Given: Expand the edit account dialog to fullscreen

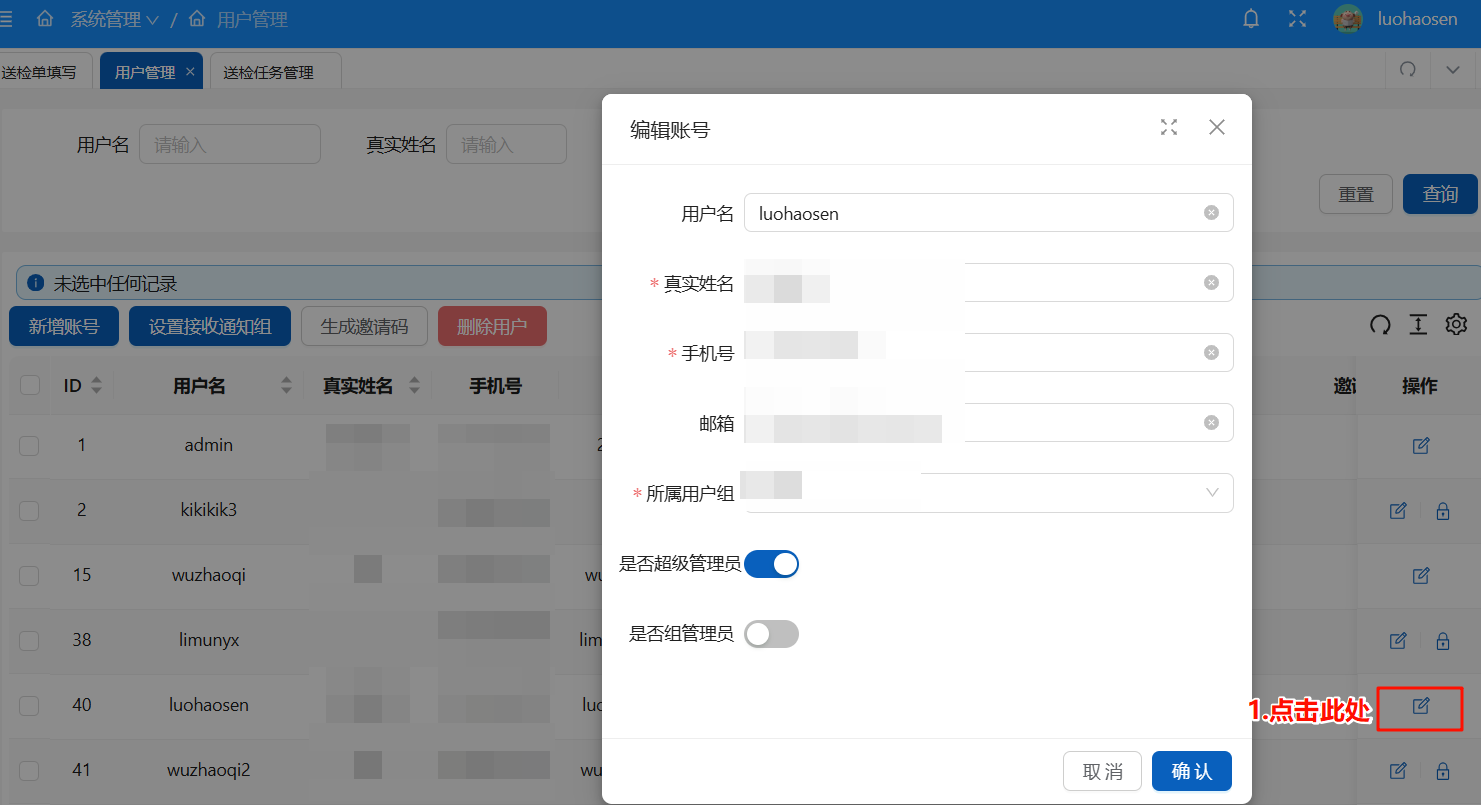Looking at the screenshot, I should click(1169, 127).
